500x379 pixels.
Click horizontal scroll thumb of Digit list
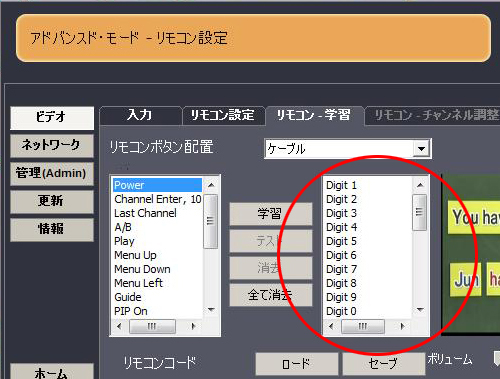point(363,326)
